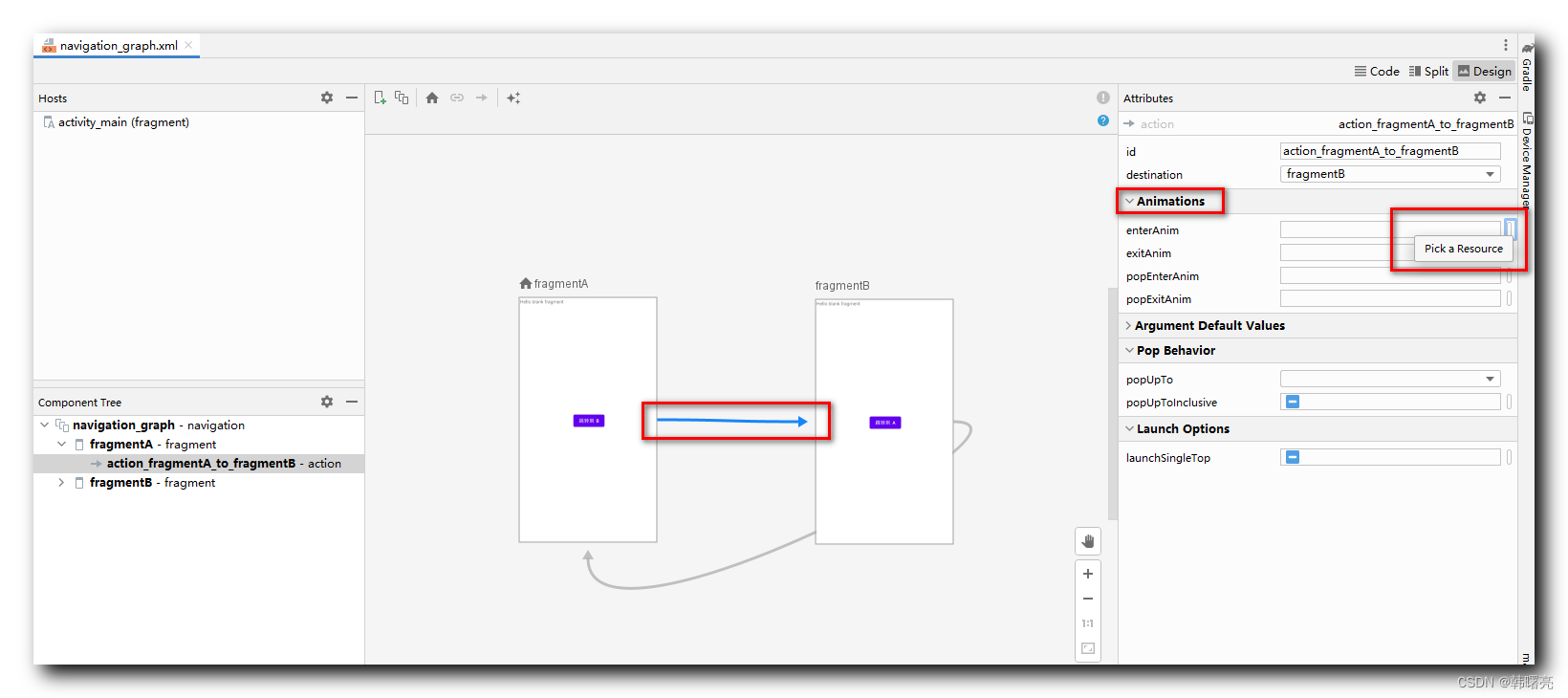Collapse the Pop Behavior section
1568x698 pixels.
click(1129, 350)
